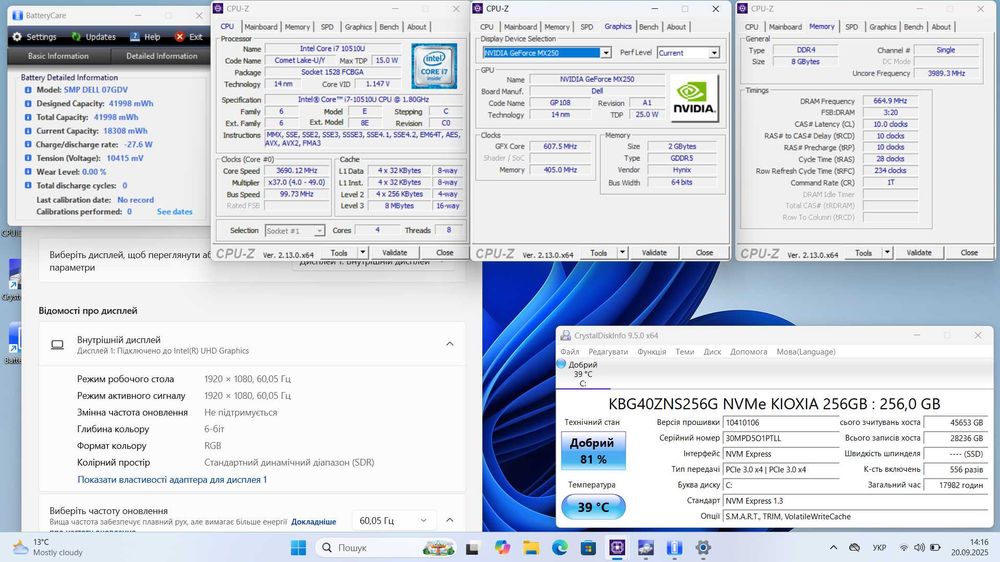The width and height of the screenshot is (1000, 562).
Task: Open SPD tab in CPU-Z Graphics window
Action: coord(587,27)
